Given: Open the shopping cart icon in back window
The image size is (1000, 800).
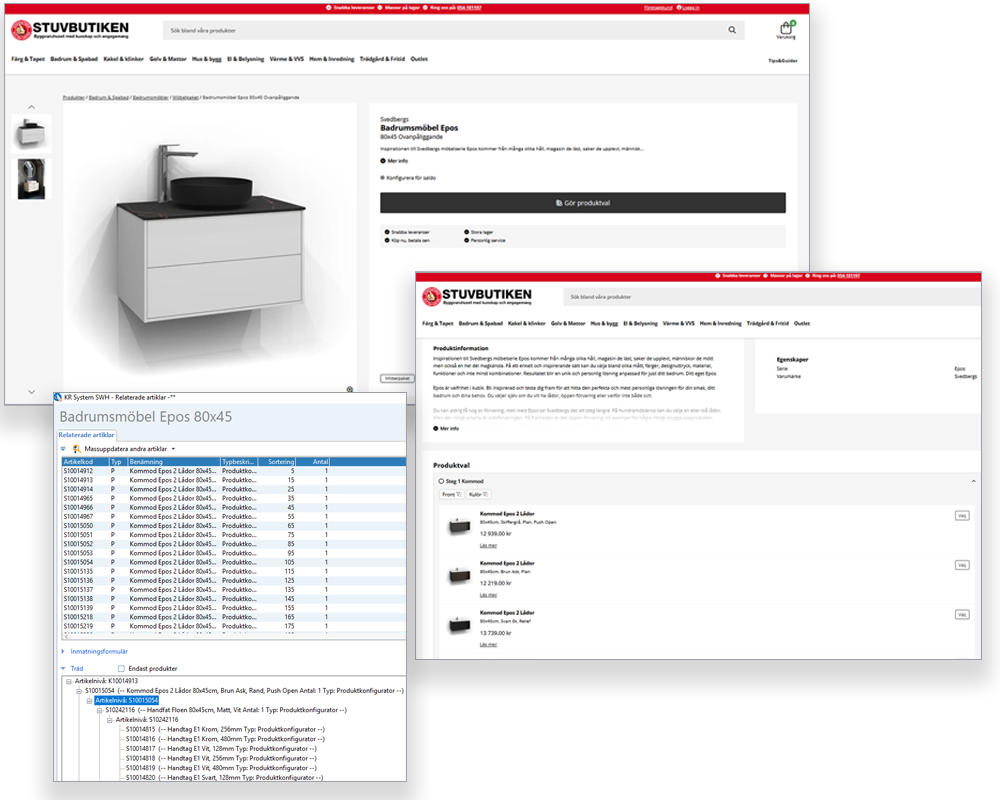Looking at the screenshot, I should point(786,28).
